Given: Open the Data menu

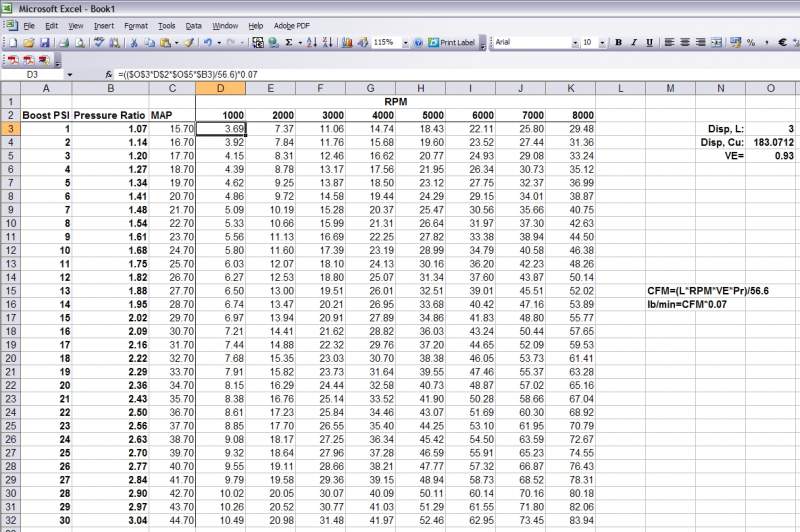Looking at the screenshot, I should click(x=193, y=24).
